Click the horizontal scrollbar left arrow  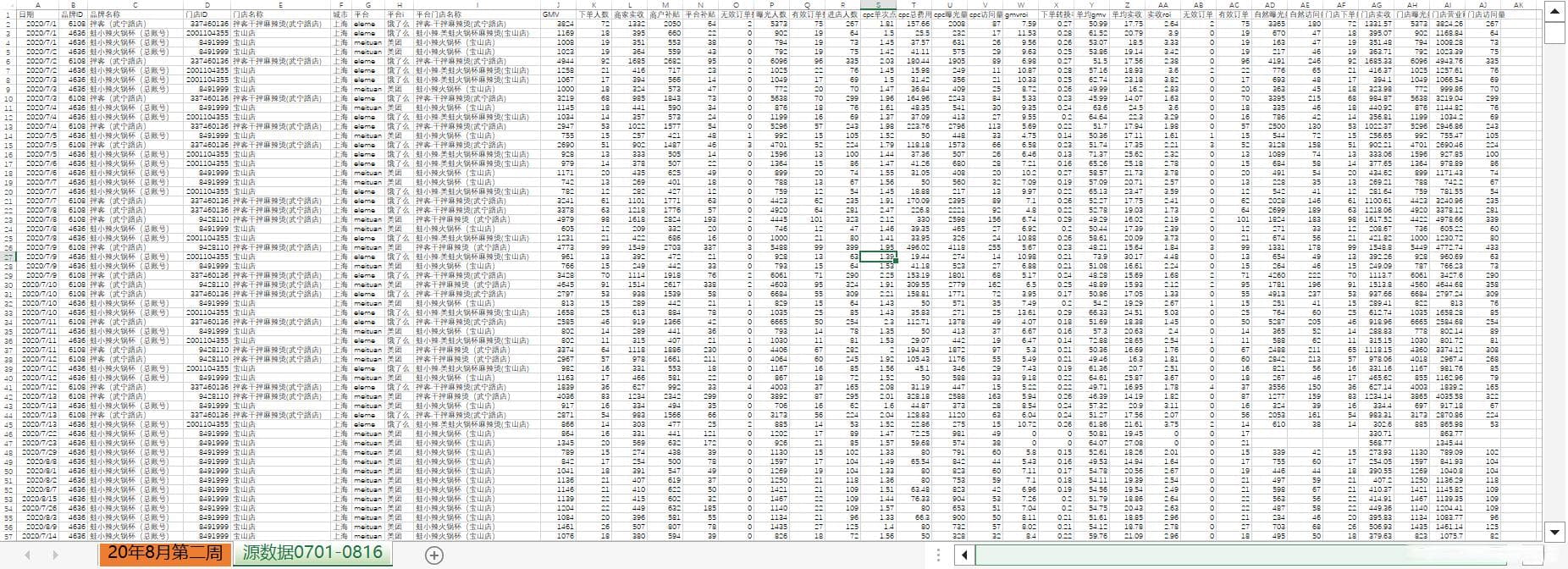point(964,555)
